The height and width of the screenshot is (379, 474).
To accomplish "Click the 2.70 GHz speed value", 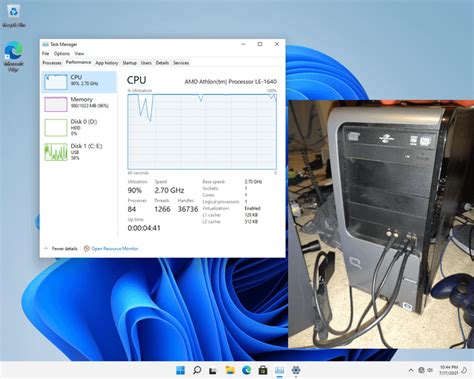I will pyautogui.click(x=169, y=190).
